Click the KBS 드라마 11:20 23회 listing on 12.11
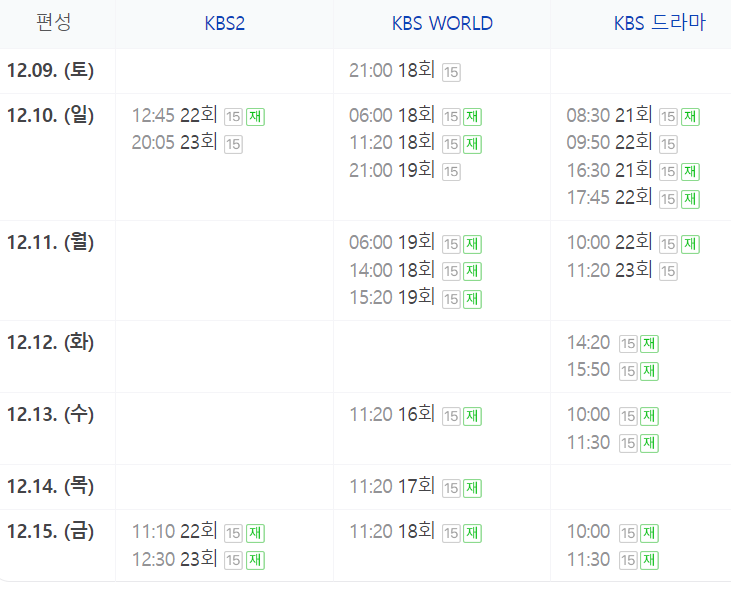Image resolution: width=731 pixels, height=592 pixels. point(609,270)
